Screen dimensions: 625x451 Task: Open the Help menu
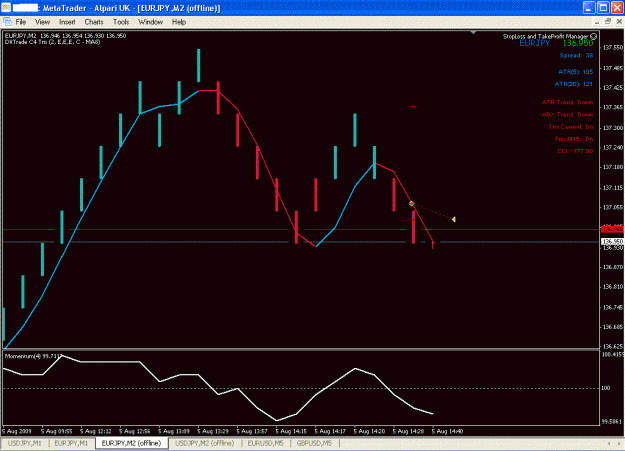click(x=179, y=22)
